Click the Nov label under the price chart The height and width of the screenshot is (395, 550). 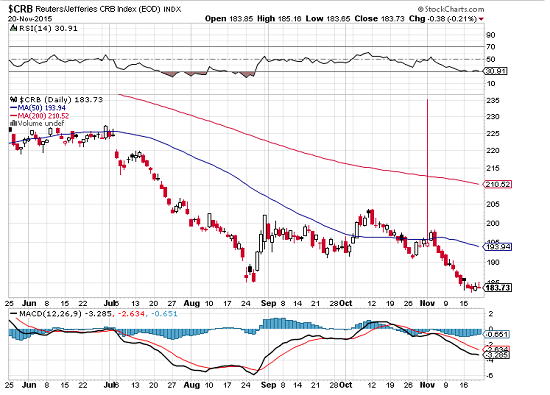[428, 303]
